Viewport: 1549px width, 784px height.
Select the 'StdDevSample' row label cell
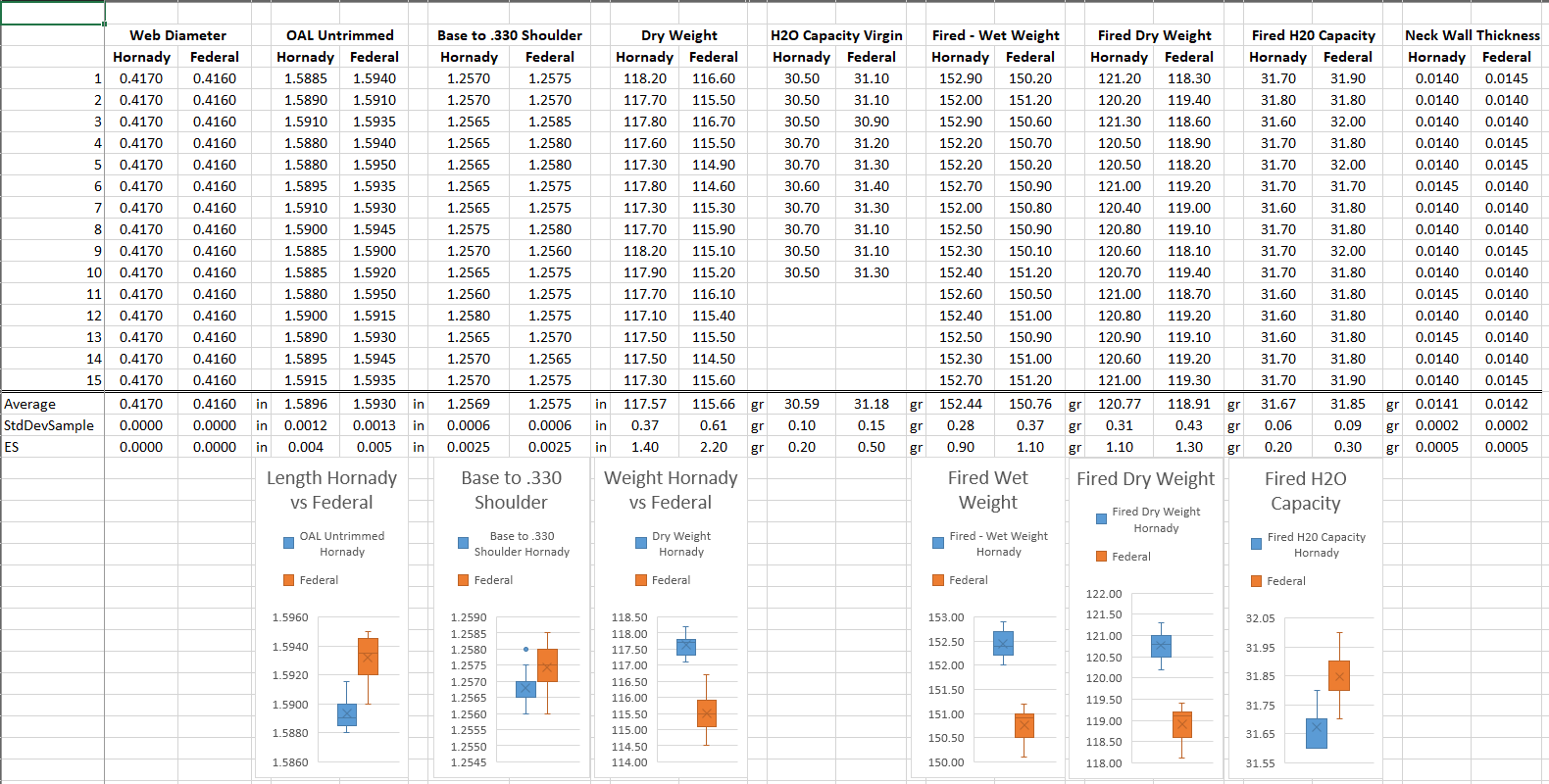point(53,425)
